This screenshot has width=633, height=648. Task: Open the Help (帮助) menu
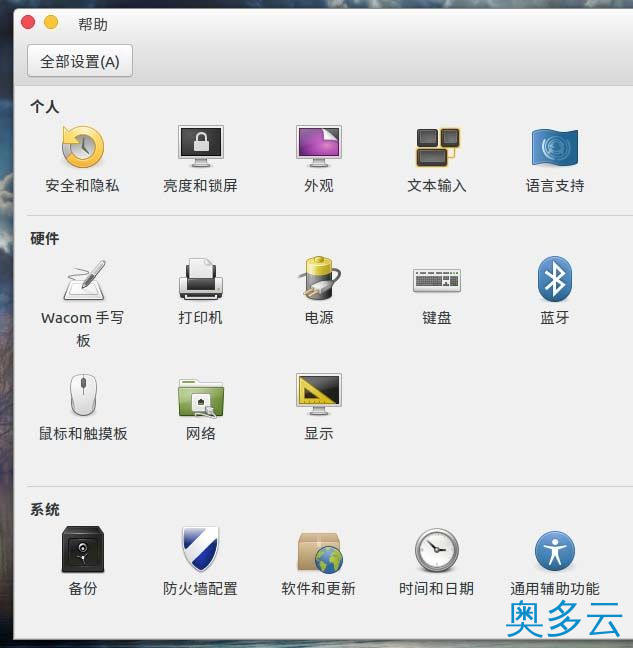(93, 24)
